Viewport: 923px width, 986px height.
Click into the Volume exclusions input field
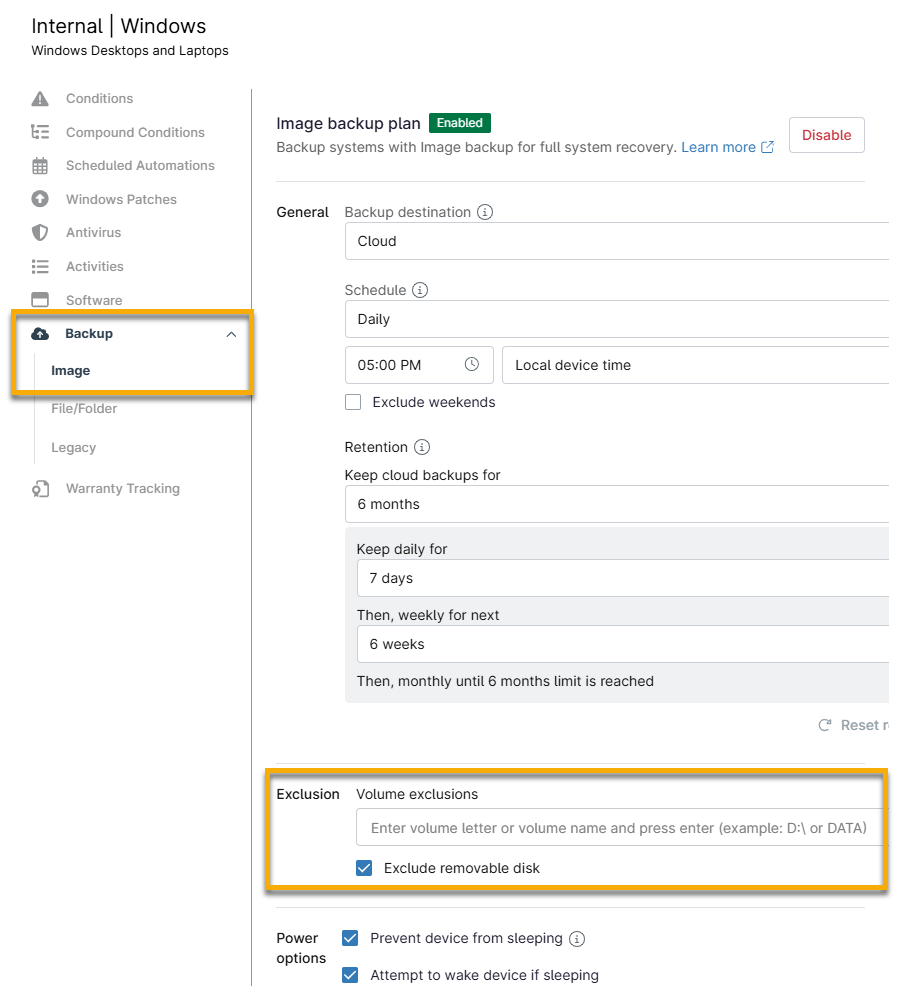[620, 828]
